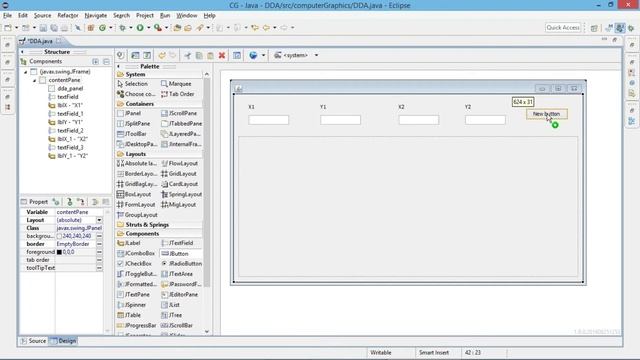Click the Variable contentPane value field
This screenshot has height=360, width=640.
pyautogui.click(x=79, y=212)
